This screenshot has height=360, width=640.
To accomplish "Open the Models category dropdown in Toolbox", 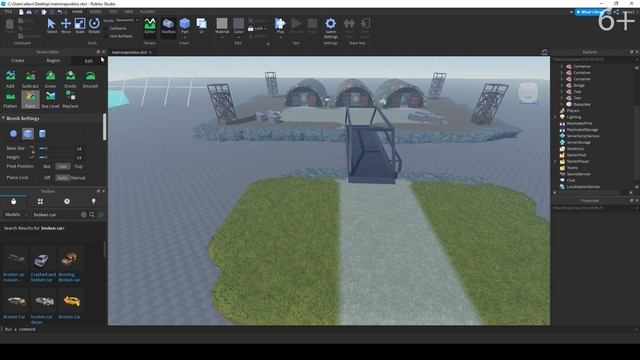I will [16, 215].
